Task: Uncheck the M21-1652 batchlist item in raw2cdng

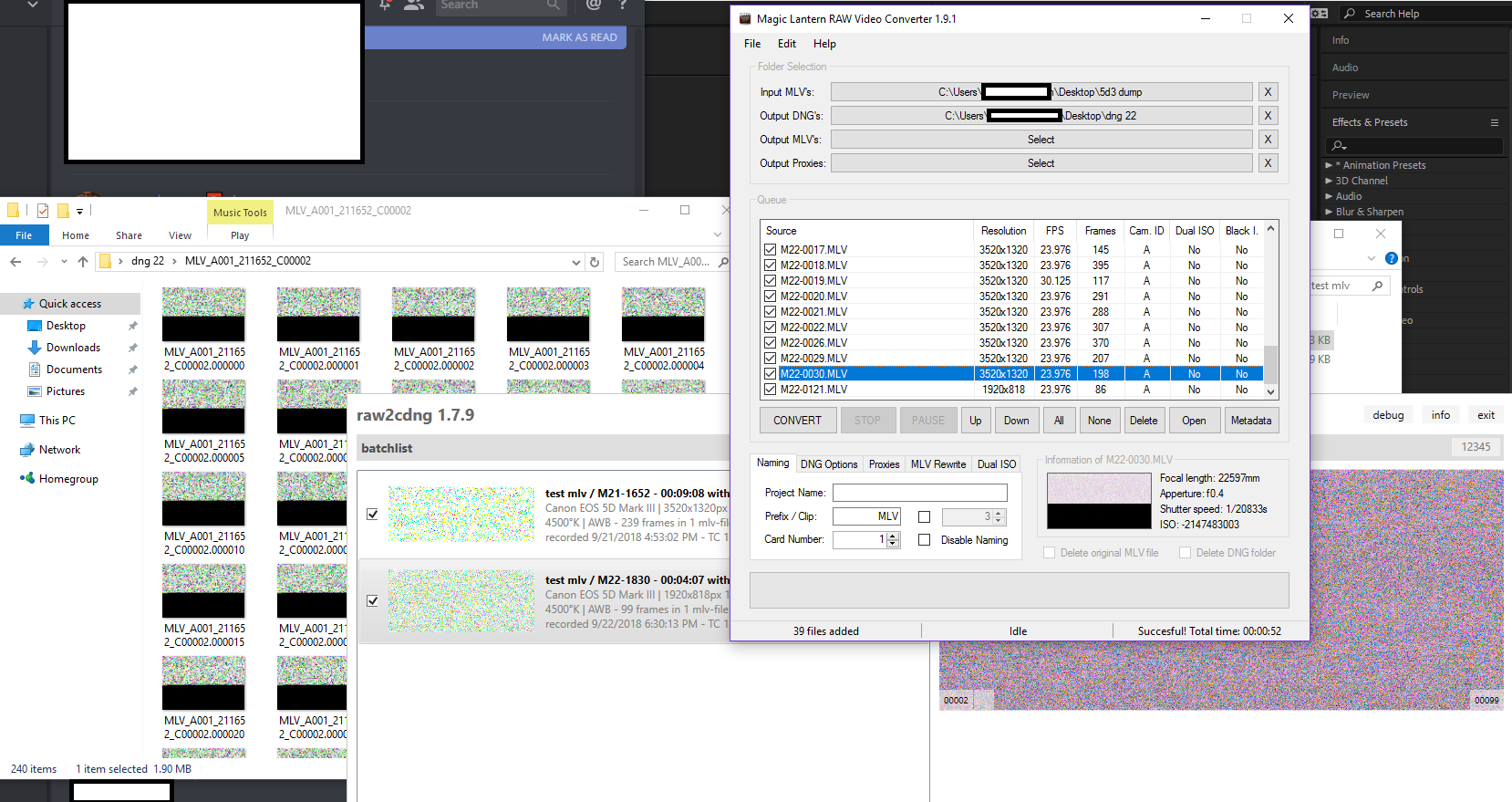Action: coord(372,515)
